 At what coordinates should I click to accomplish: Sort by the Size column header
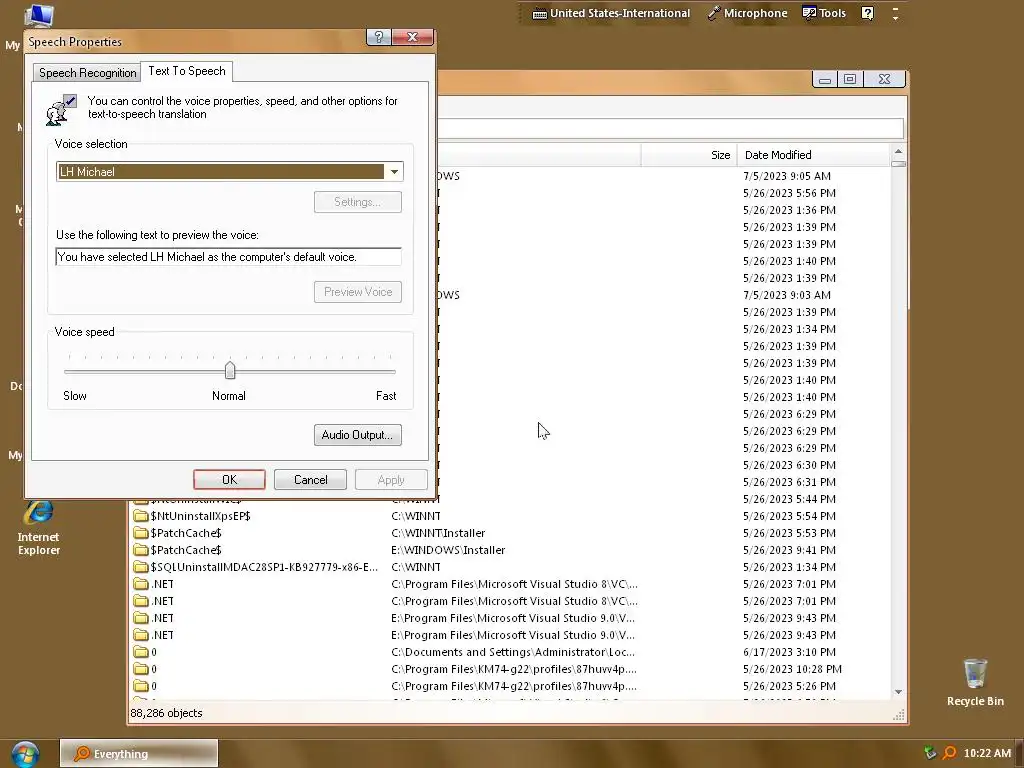click(x=689, y=155)
